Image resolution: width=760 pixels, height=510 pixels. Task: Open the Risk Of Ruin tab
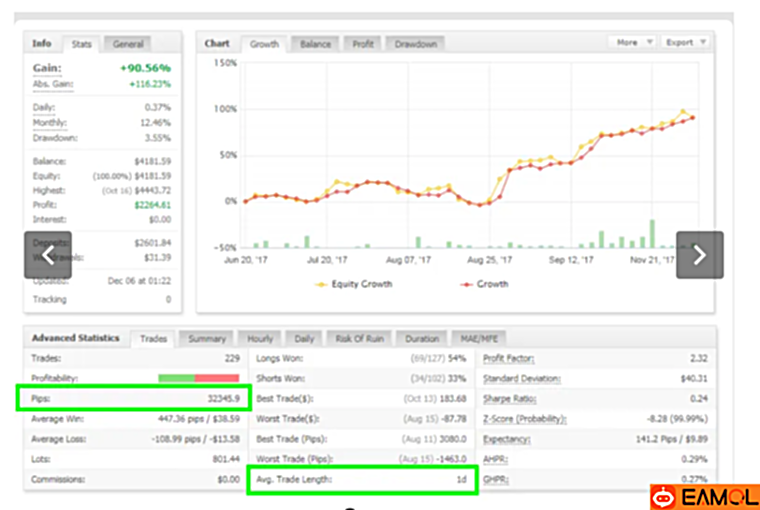357,339
